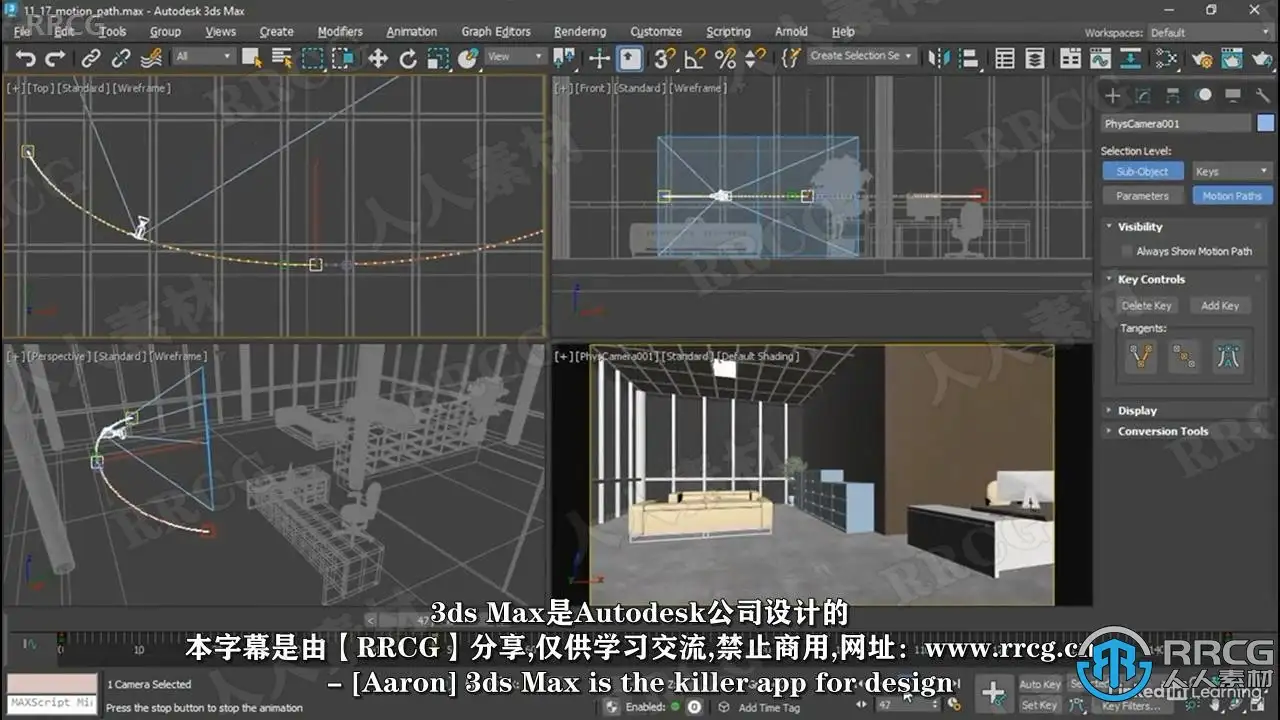This screenshot has width=1280, height=720.
Task: Open the Rendering menu
Action: point(580,32)
